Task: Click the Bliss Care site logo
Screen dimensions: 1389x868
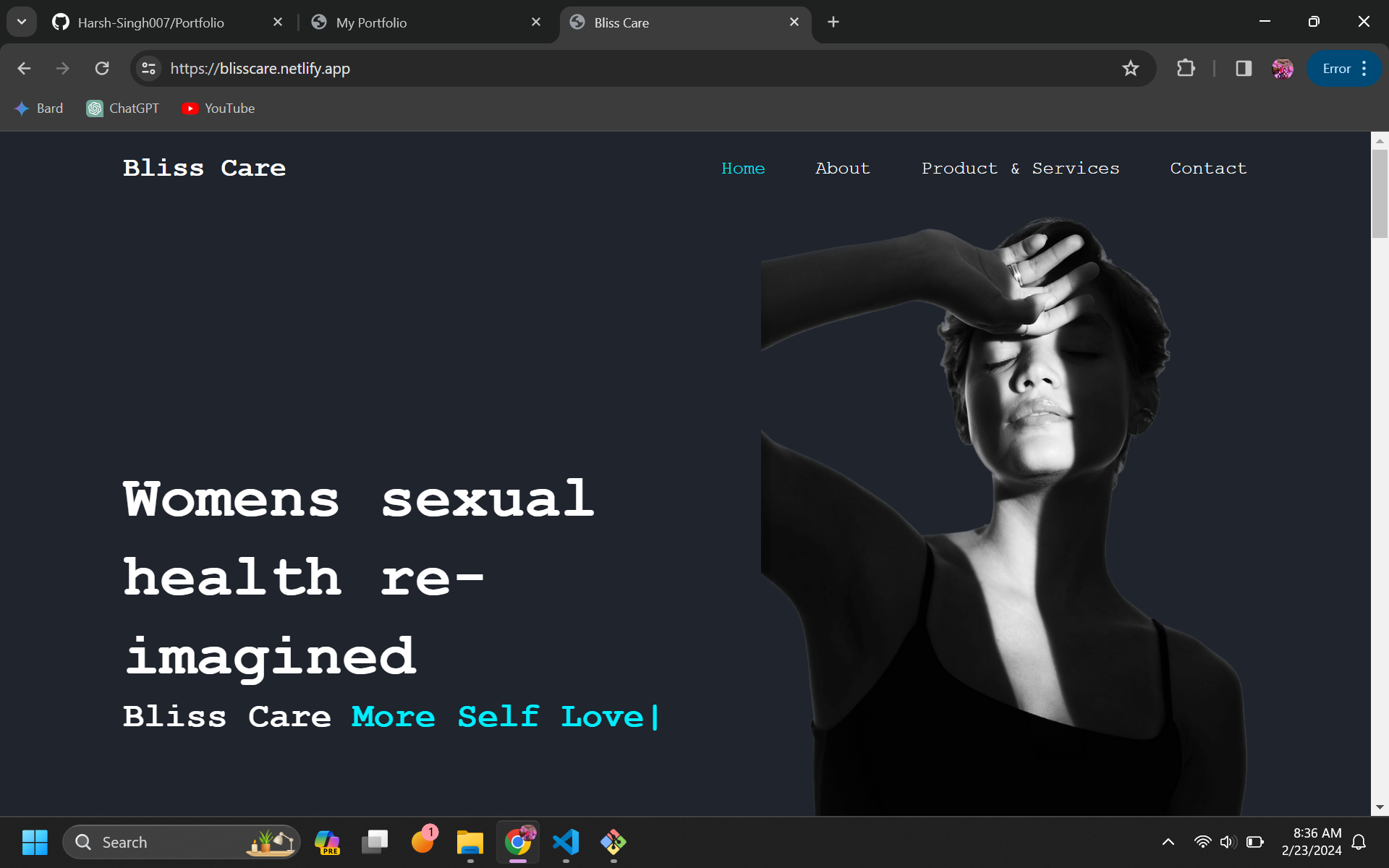Action: click(205, 168)
